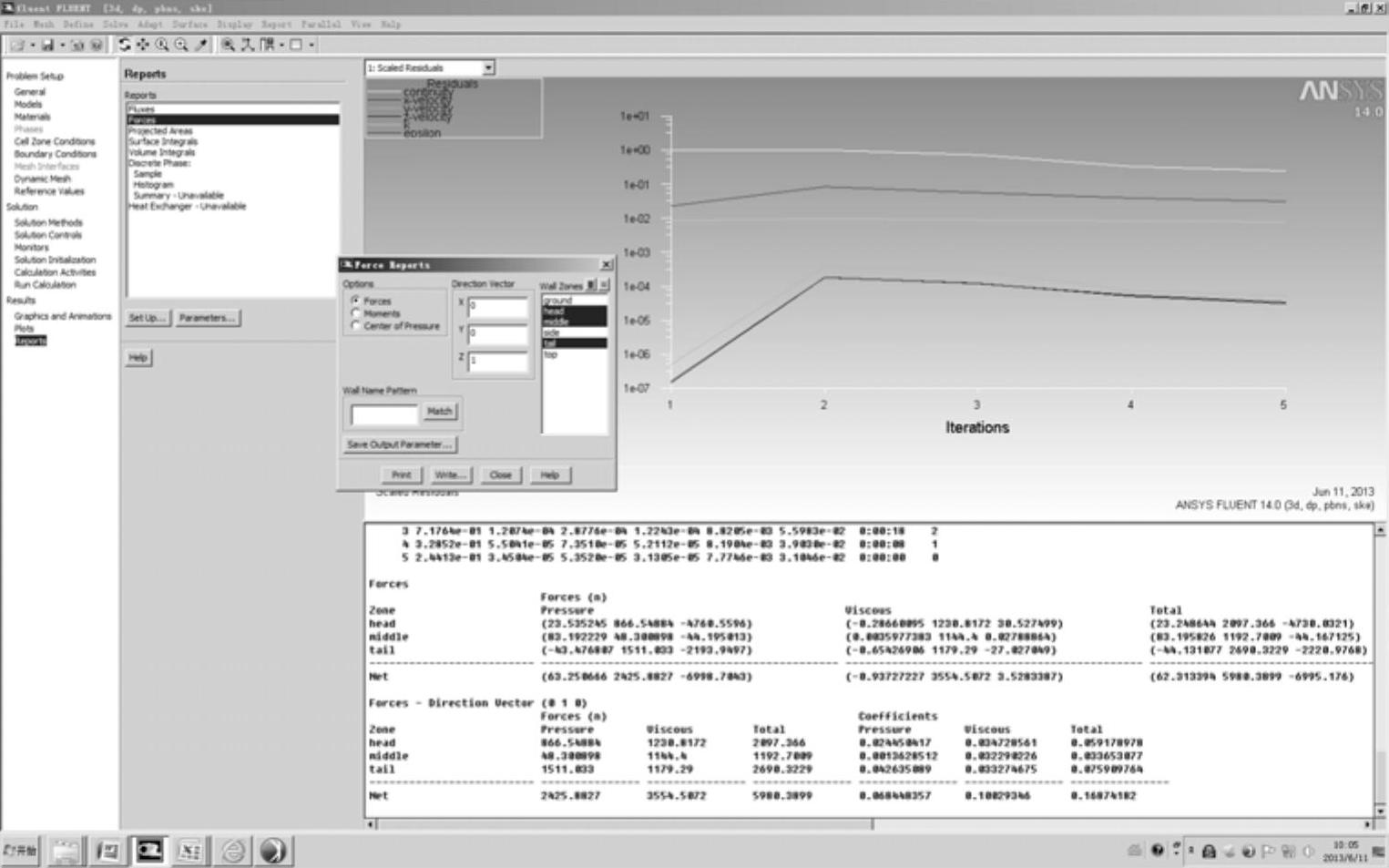The height and width of the screenshot is (868, 1389).
Task: Click Save Output Parameter... button
Action: [x=399, y=444]
